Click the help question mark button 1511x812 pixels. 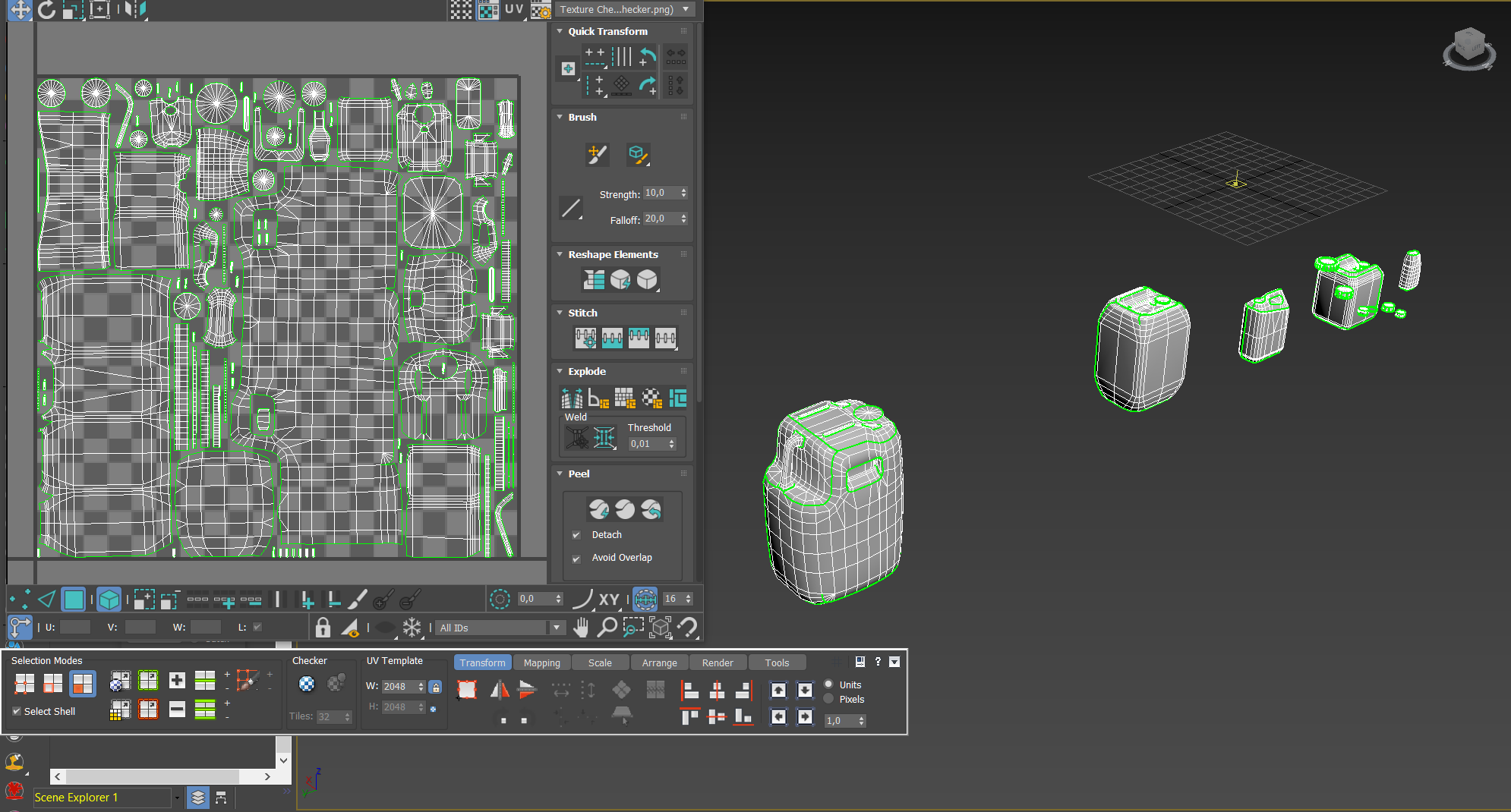(878, 662)
